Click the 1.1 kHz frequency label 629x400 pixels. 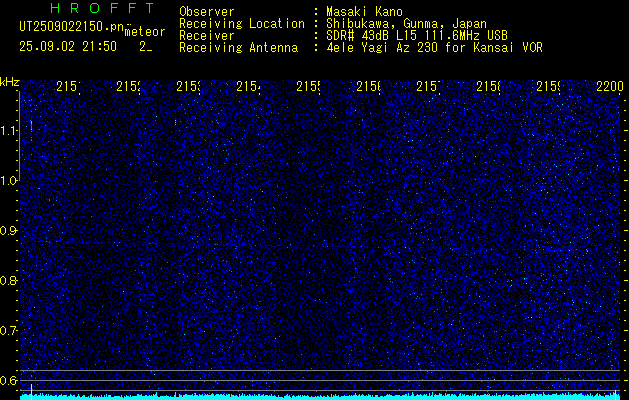coord(8,130)
